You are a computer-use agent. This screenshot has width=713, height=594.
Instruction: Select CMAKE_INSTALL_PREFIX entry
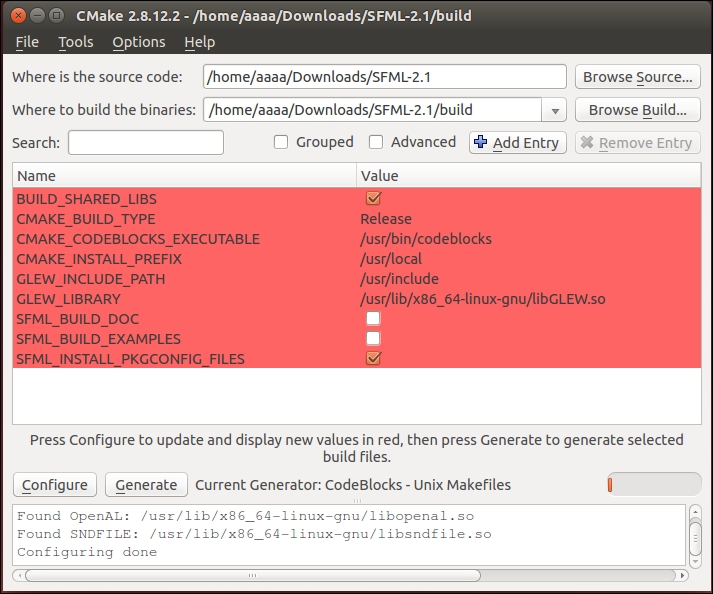click(99, 259)
